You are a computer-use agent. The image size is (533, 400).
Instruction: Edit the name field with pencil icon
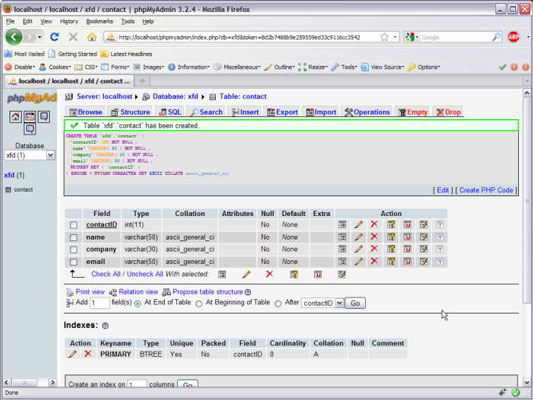pyautogui.click(x=358, y=237)
